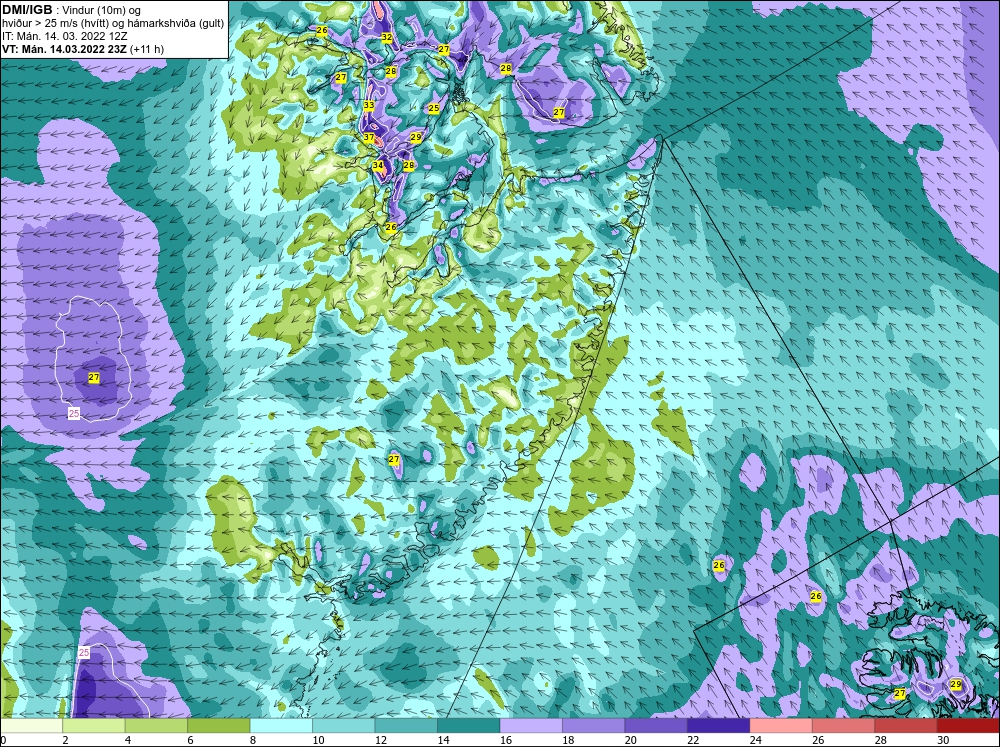Click the yellow gust label 32
Viewport: 1000px width, 747px height.
click(x=386, y=38)
